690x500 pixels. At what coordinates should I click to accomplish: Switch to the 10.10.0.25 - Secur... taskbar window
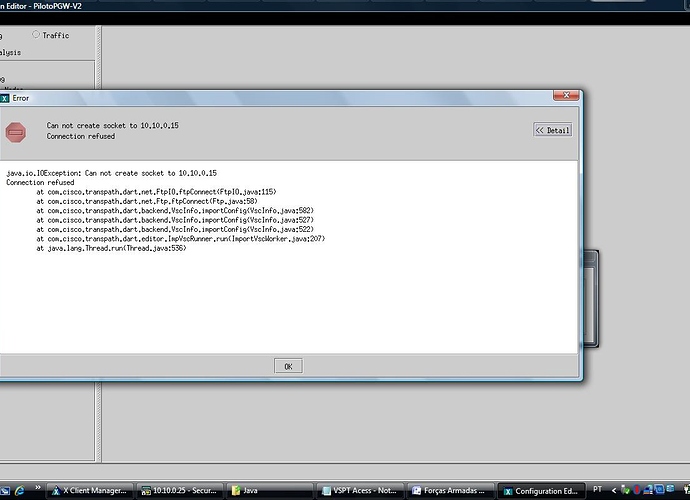pyautogui.click(x=180, y=490)
